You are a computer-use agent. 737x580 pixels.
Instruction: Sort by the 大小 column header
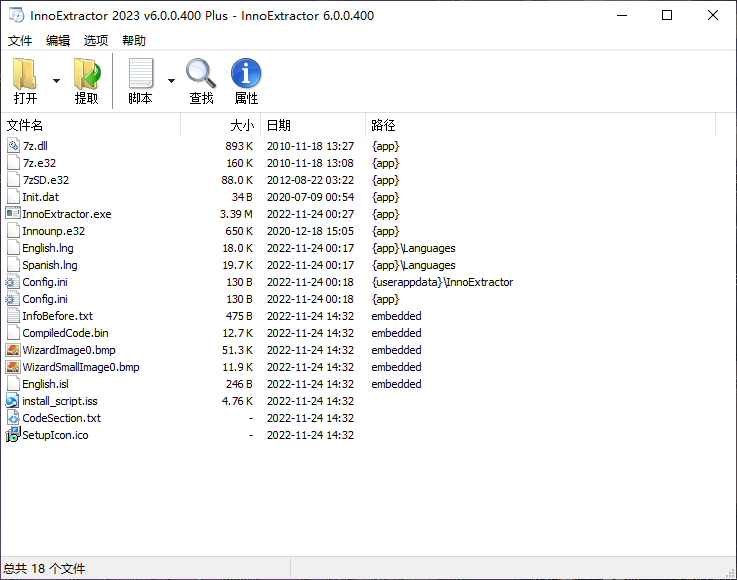pyautogui.click(x=221, y=125)
